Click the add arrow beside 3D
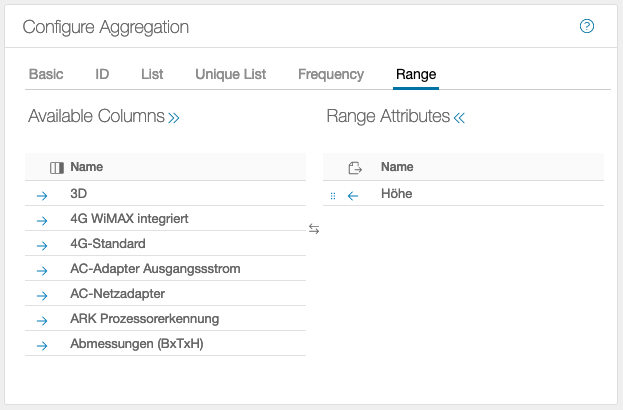This screenshot has height=410, width=623. 42,195
